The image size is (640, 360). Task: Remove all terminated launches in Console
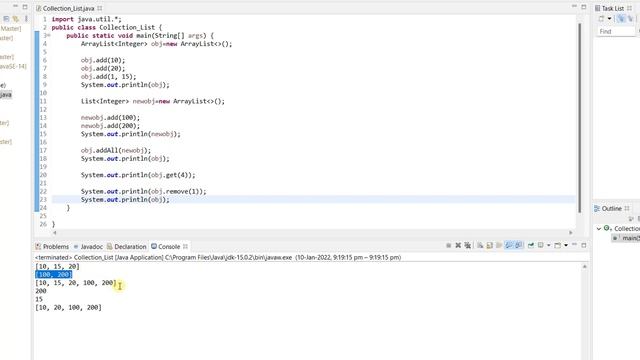(x=468, y=245)
